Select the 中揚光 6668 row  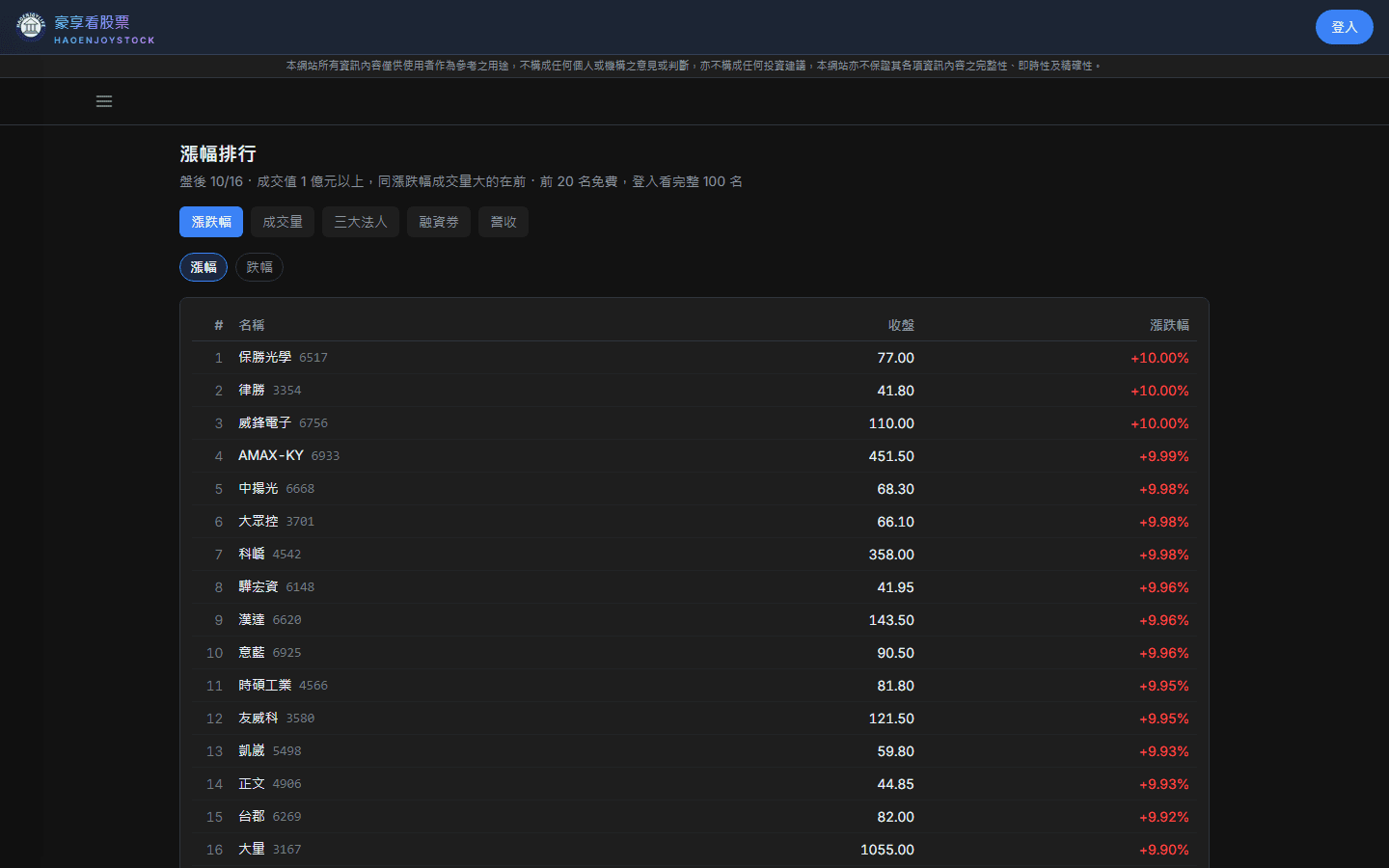[694, 489]
